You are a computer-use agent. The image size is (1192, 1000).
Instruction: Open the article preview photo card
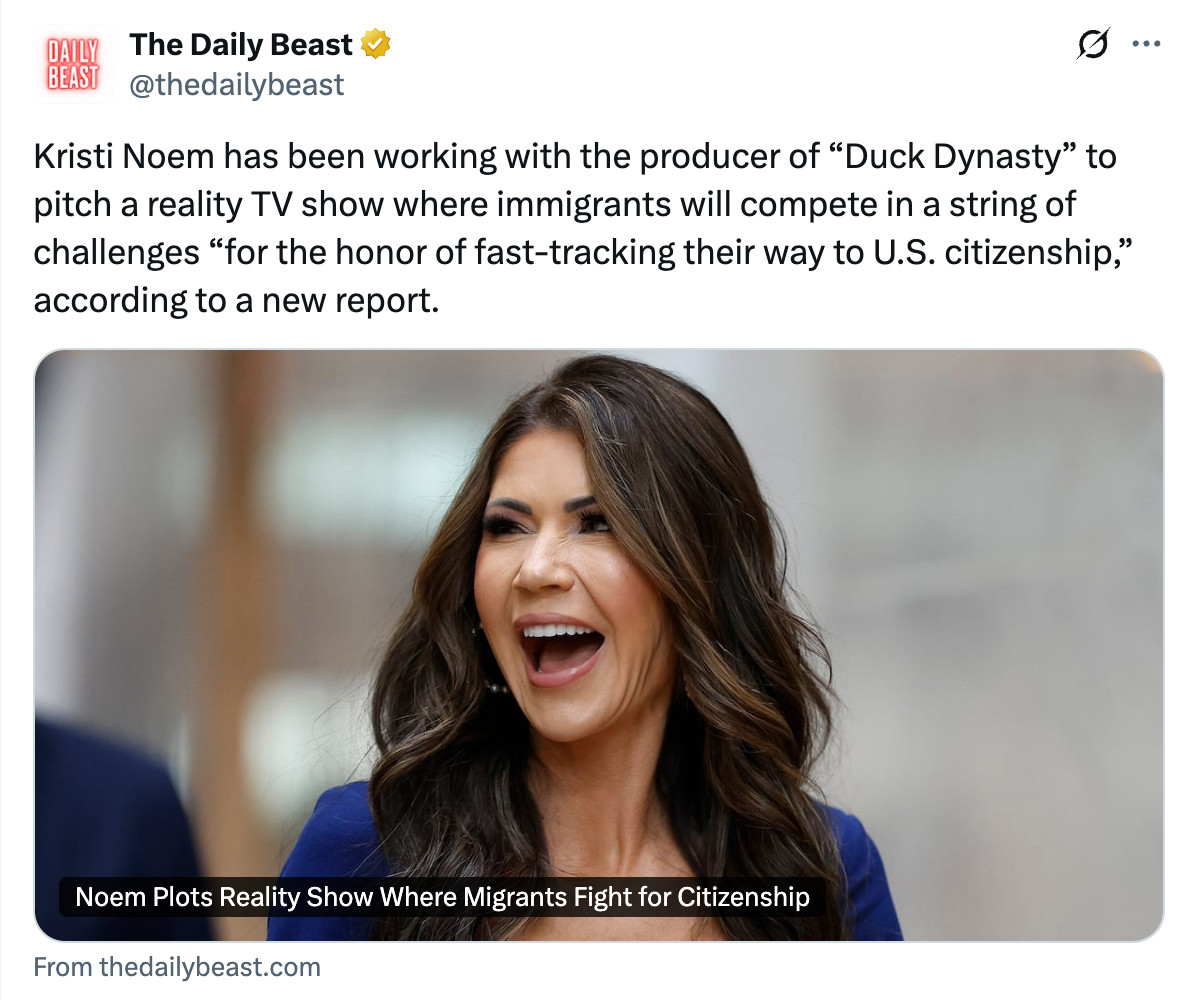coord(599,645)
